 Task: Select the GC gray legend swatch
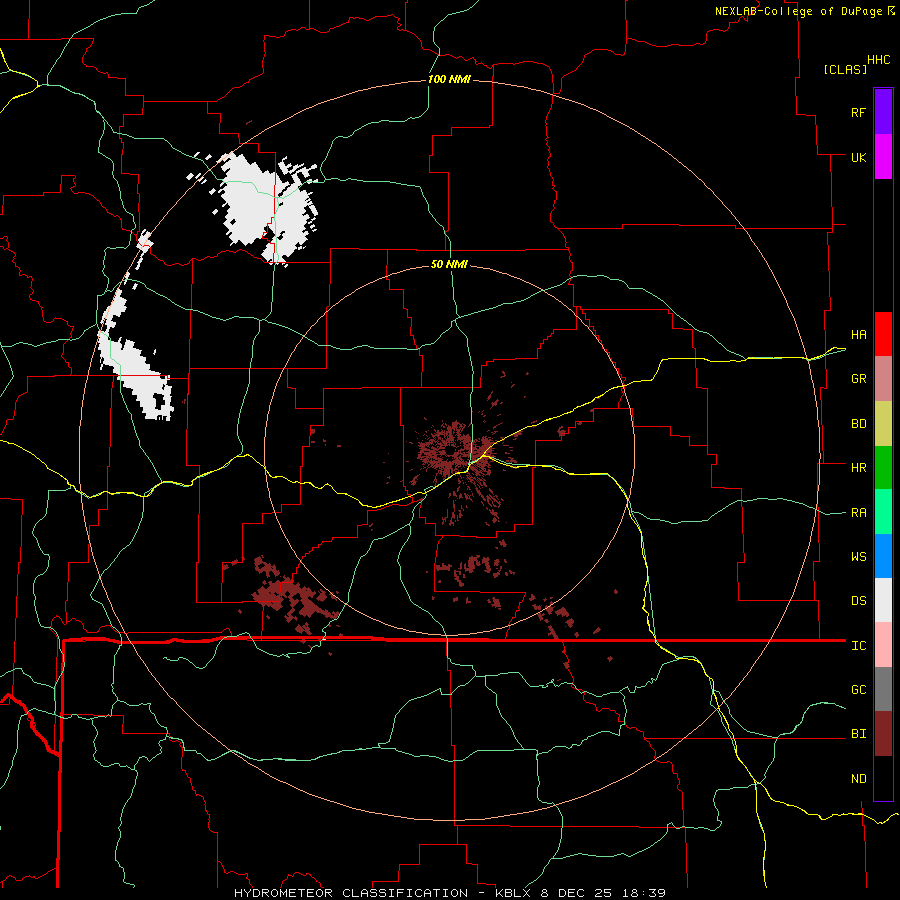(x=883, y=689)
